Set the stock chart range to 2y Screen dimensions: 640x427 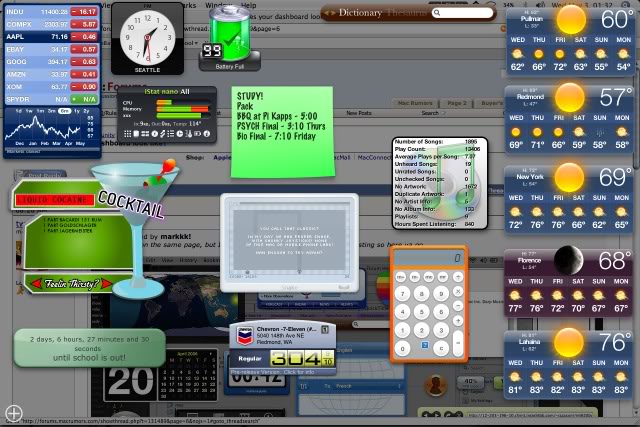click(87, 111)
